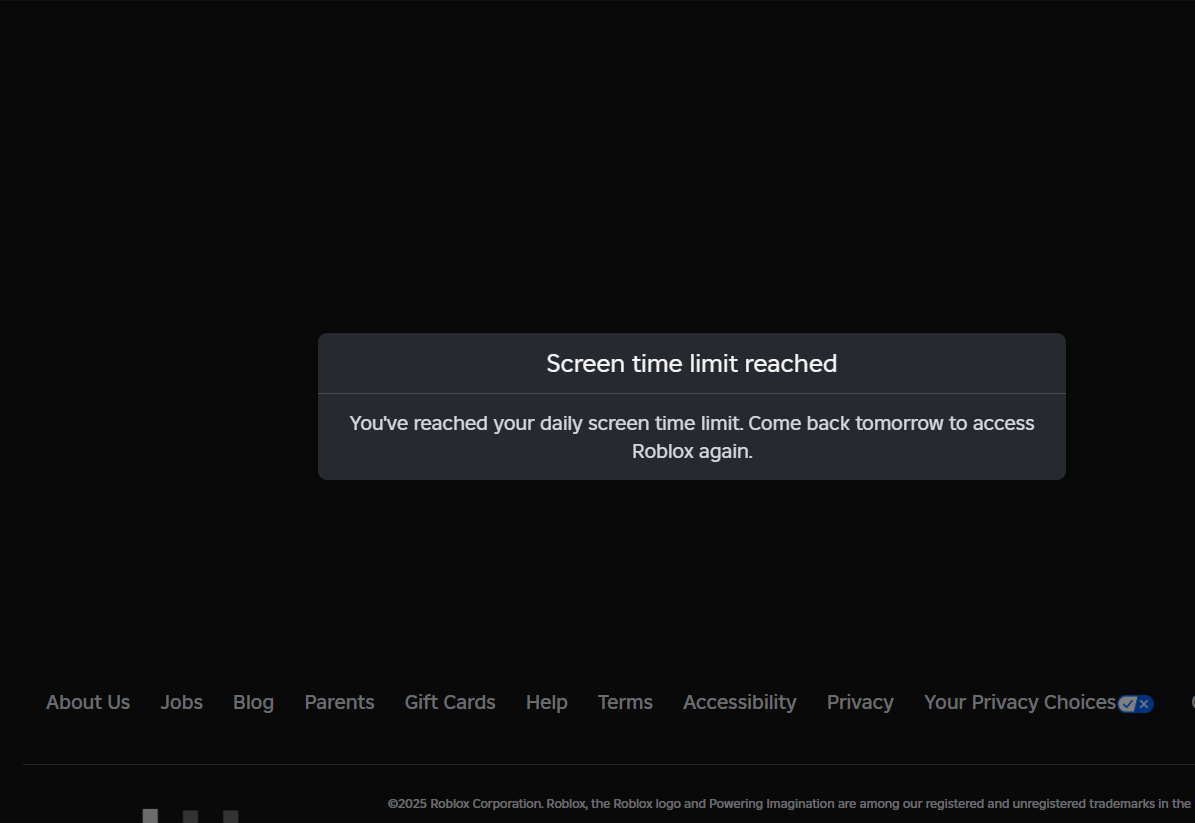Open the Privacy policy

coord(860,702)
